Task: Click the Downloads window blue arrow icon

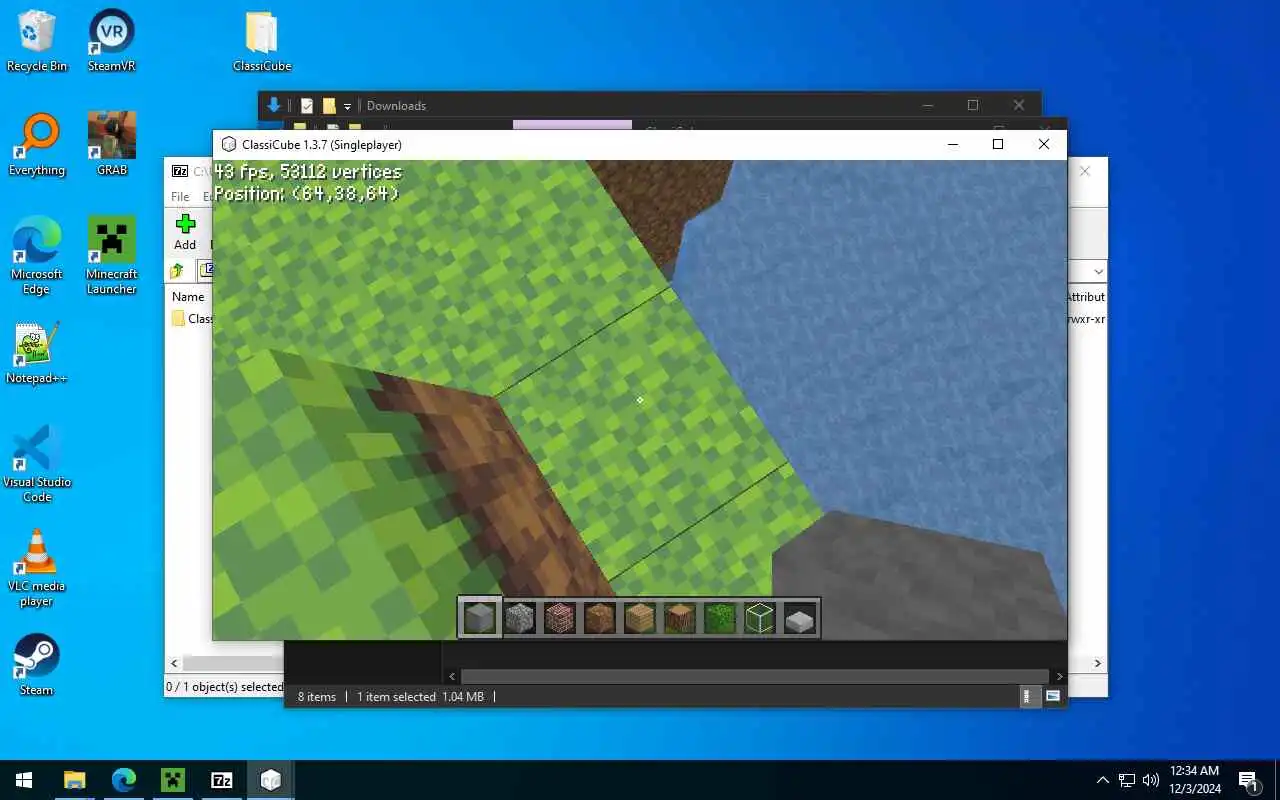Action: click(273, 105)
